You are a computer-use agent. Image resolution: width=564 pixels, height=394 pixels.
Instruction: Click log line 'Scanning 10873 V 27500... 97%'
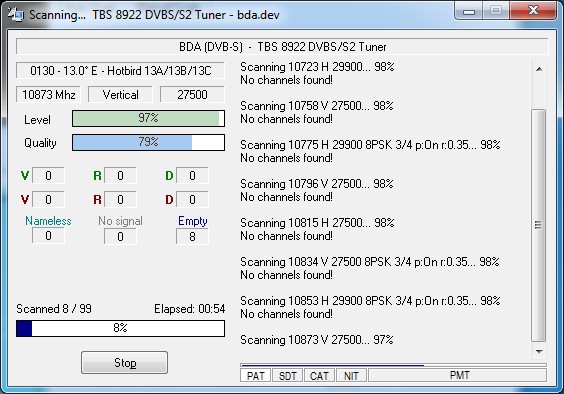(317, 340)
